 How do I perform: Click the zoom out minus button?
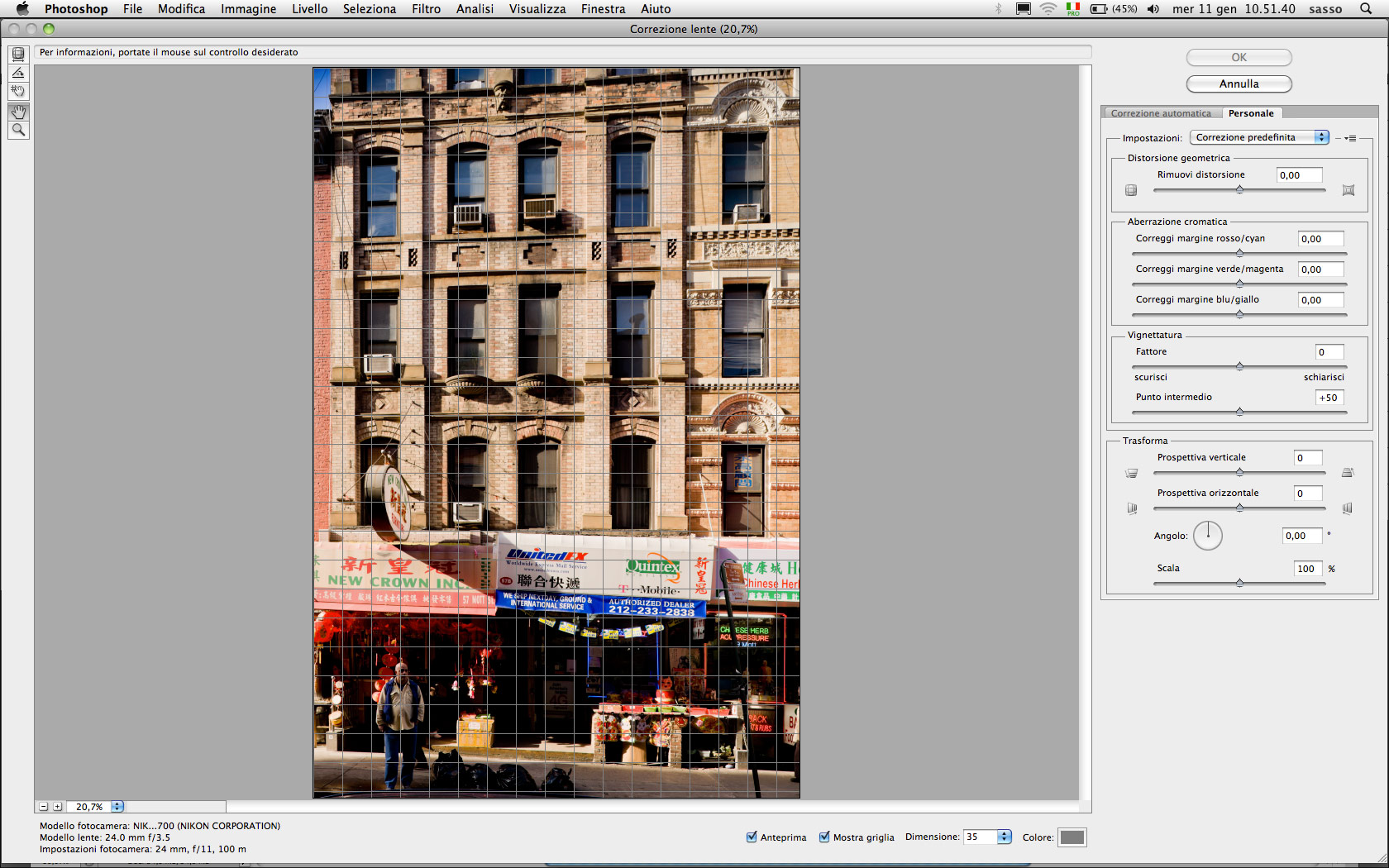(44, 807)
